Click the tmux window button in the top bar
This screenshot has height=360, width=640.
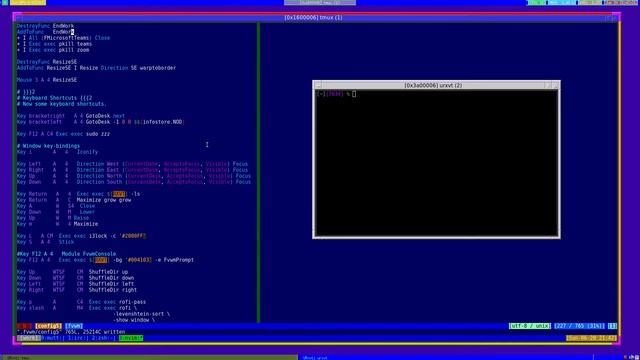320,2
